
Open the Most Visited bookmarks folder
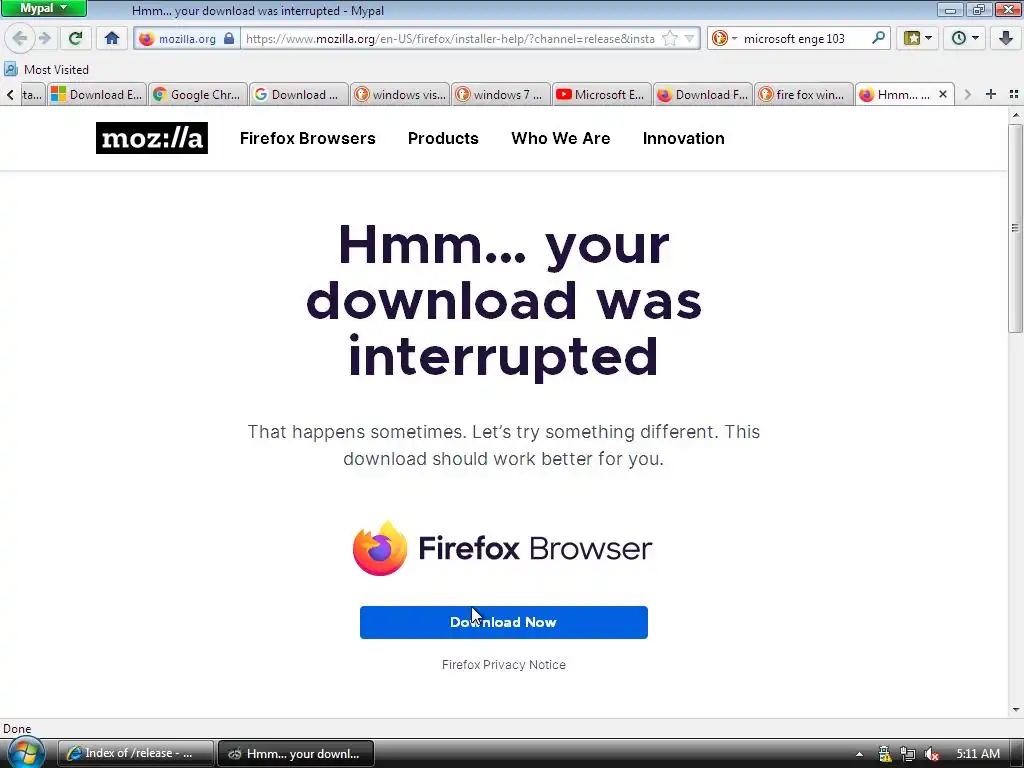(x=46, y=69)
